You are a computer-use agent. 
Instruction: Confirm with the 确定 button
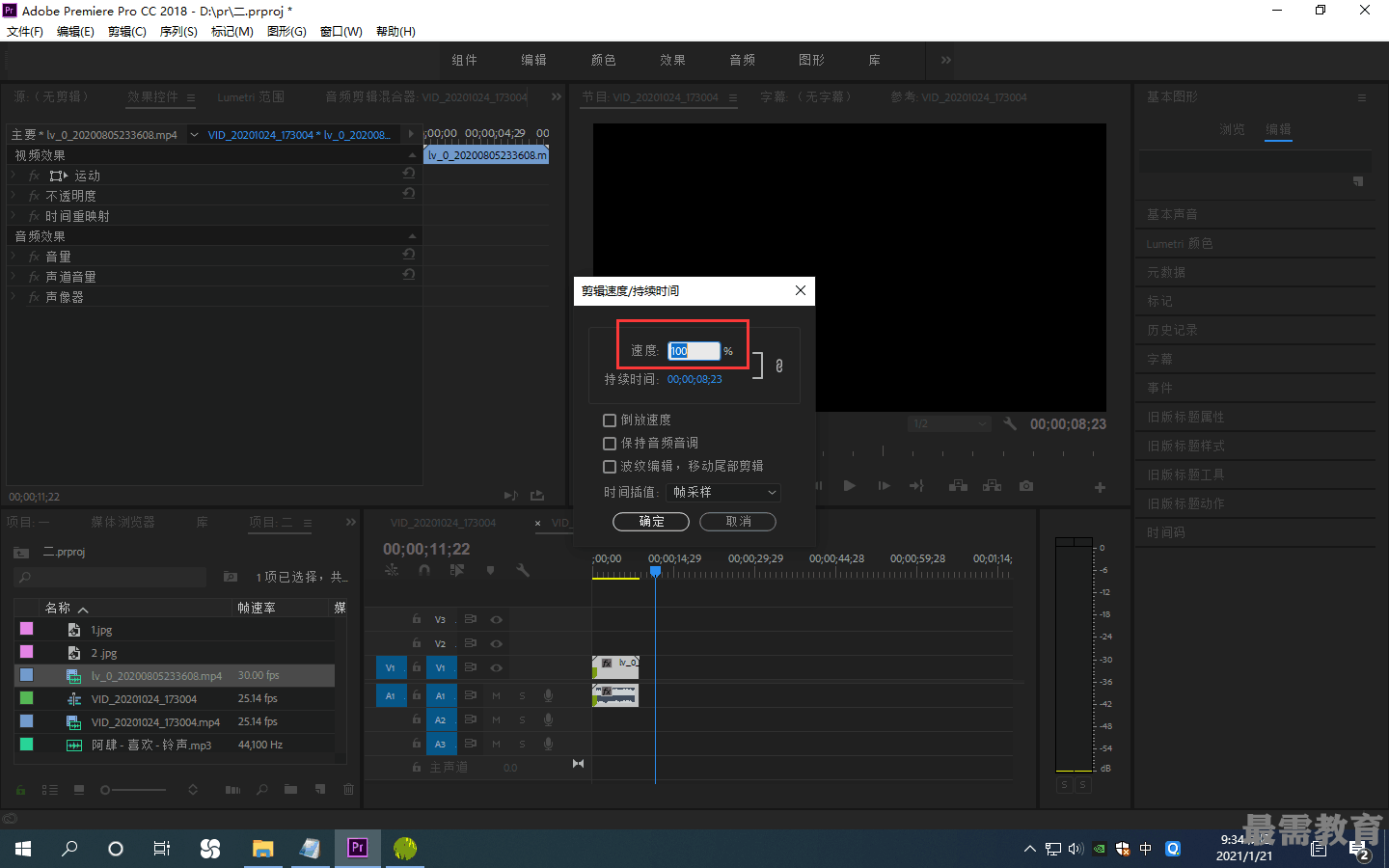(x=651, y=522)
